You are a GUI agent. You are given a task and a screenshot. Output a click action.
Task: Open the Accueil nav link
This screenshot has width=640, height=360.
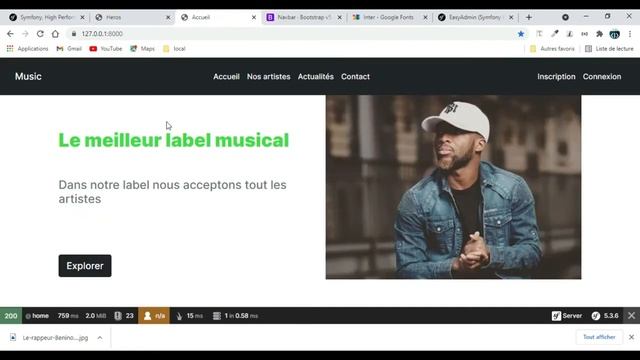click(x=227, y=77)
